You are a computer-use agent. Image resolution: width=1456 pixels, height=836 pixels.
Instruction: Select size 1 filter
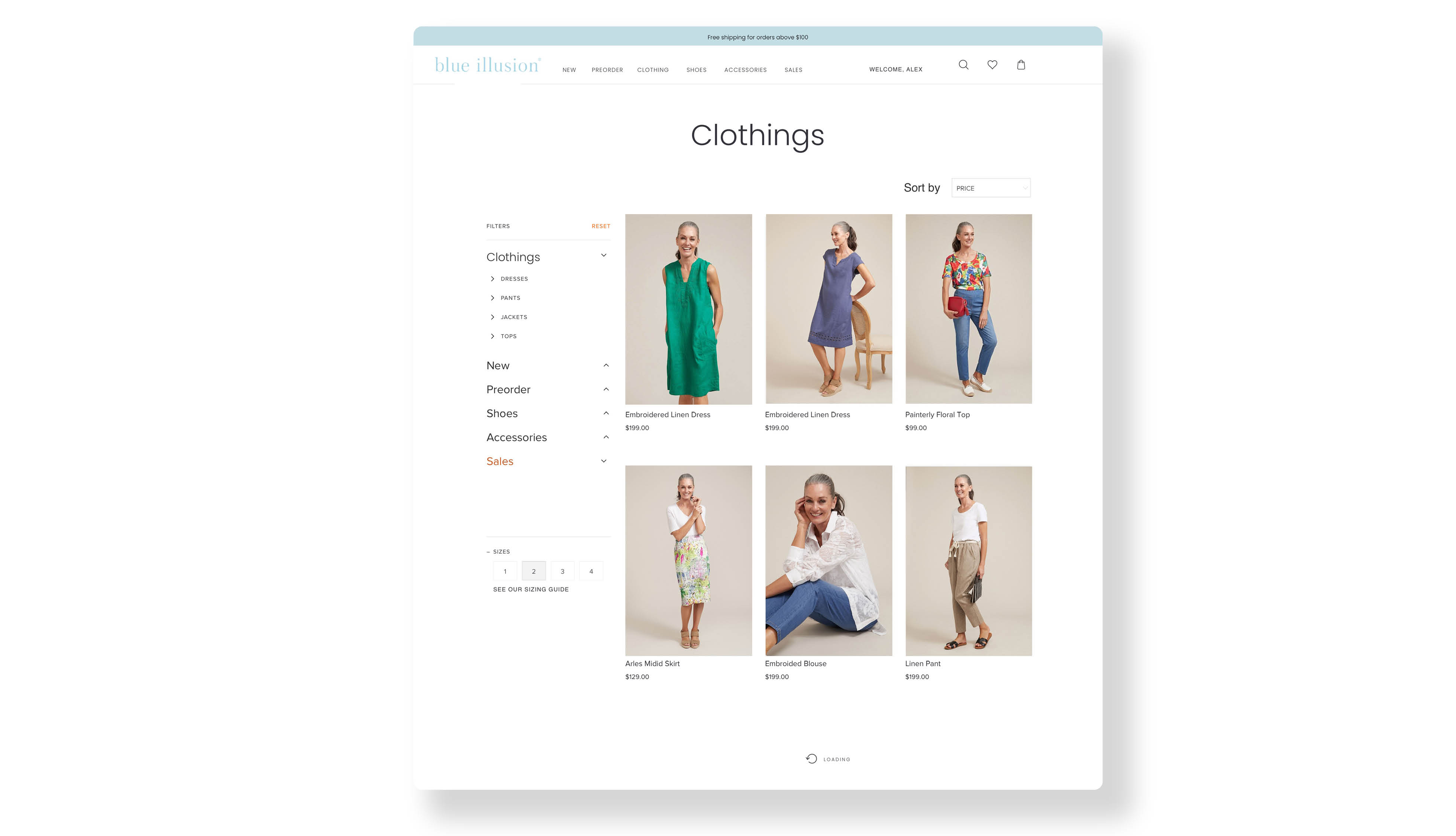505,571
